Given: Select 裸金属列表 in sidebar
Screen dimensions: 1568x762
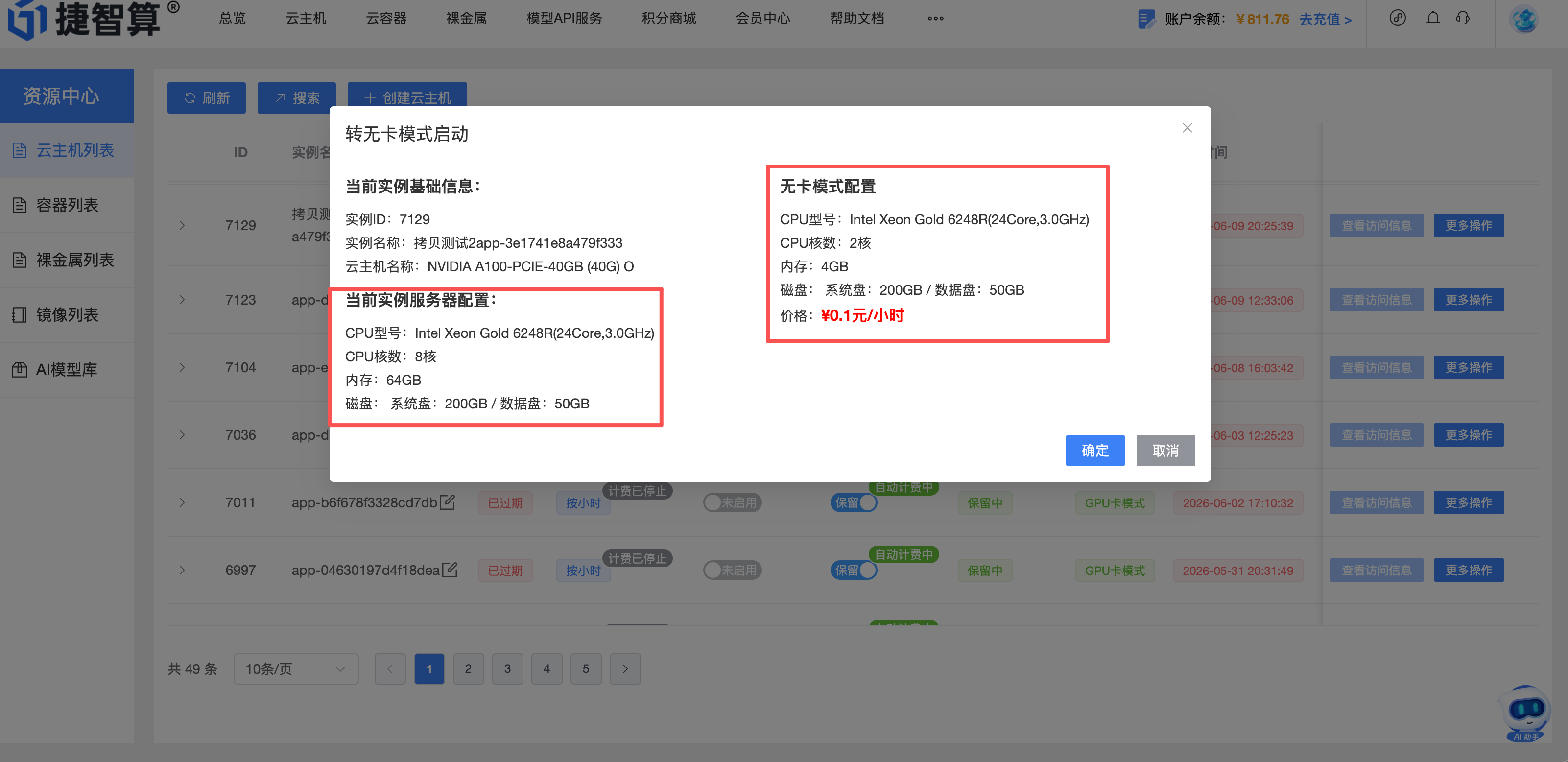Looking at the screenshot, I should (67, 260).
